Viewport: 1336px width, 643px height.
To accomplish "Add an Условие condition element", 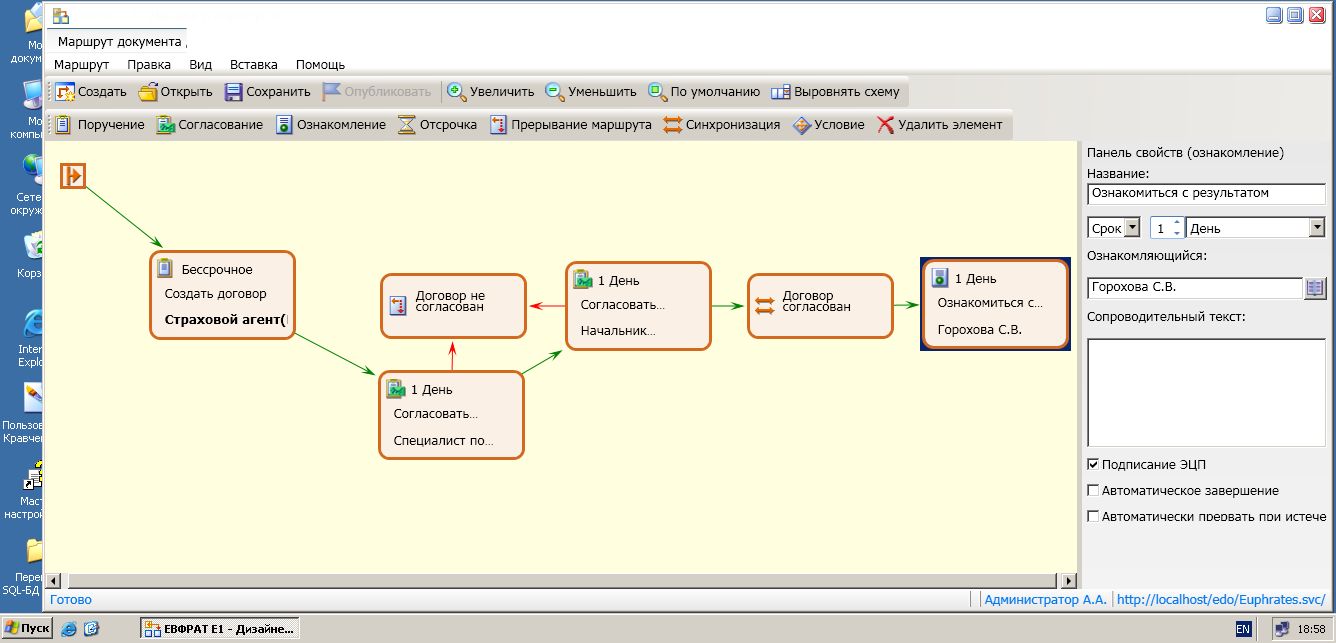I will point(828,125).
